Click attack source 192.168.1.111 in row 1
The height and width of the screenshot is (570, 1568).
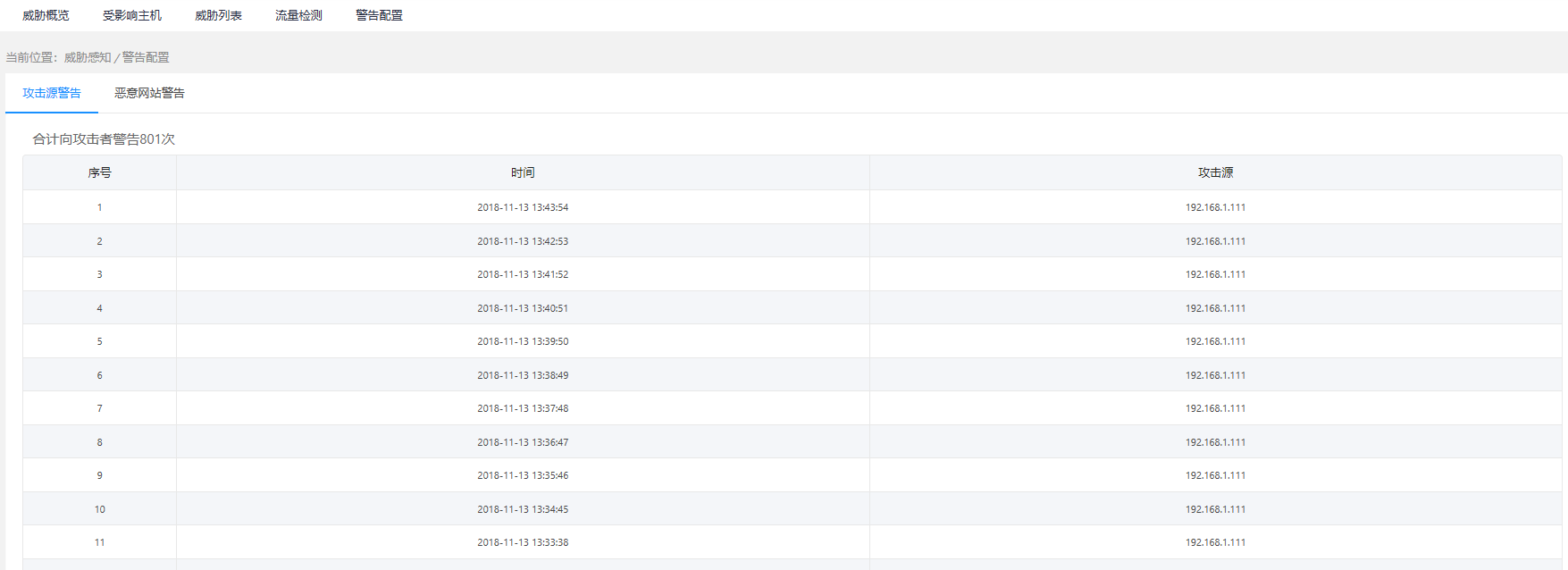point(1215,207)
